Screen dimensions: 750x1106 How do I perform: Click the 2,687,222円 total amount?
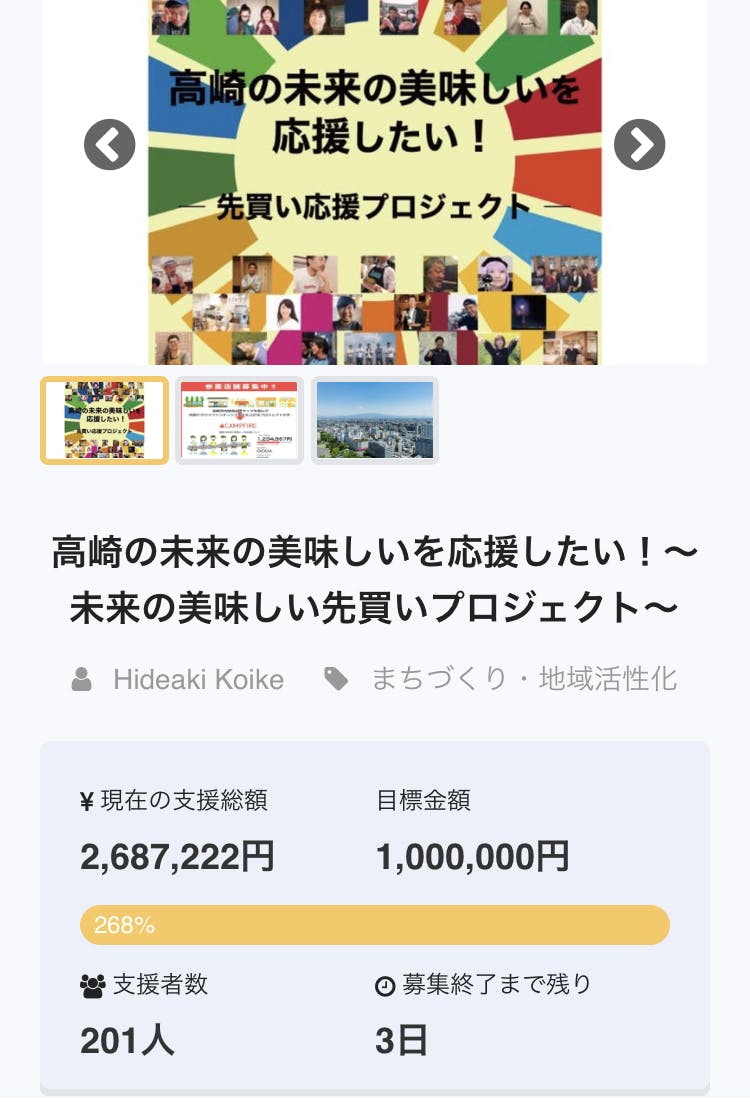tap(177, 857)
